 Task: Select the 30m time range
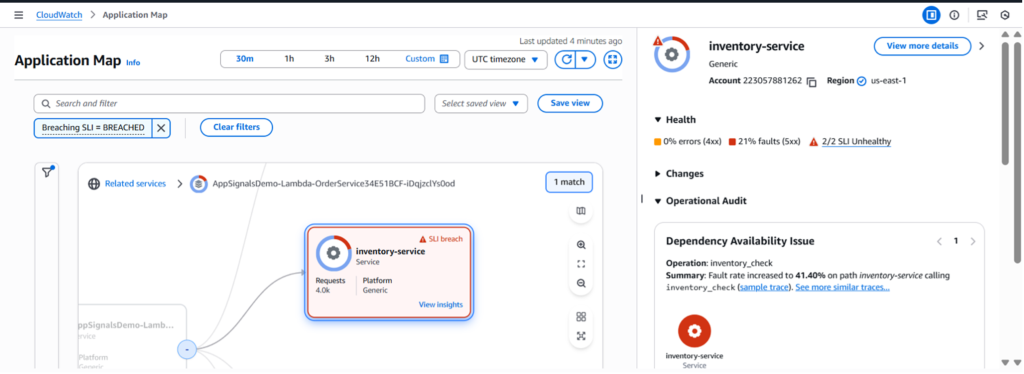245,59
